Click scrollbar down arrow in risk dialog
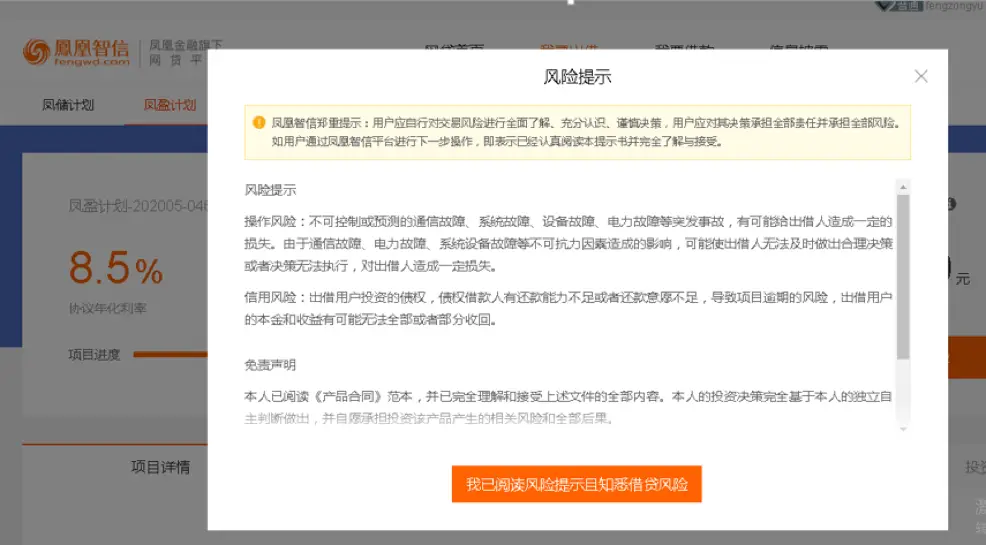 point(903,429)
